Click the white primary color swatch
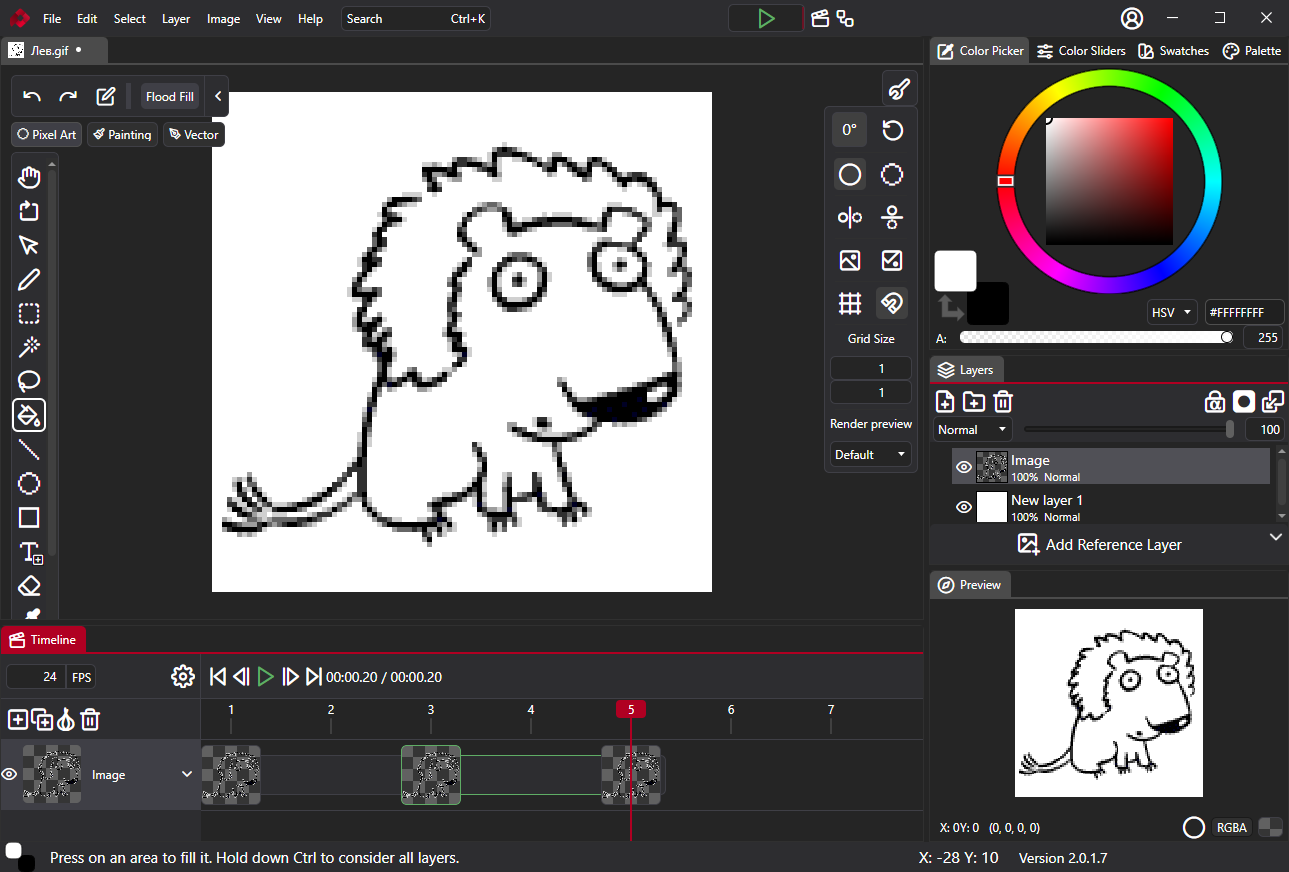The width and height of the screenshot is (1289, 872). tap(954, 271)
